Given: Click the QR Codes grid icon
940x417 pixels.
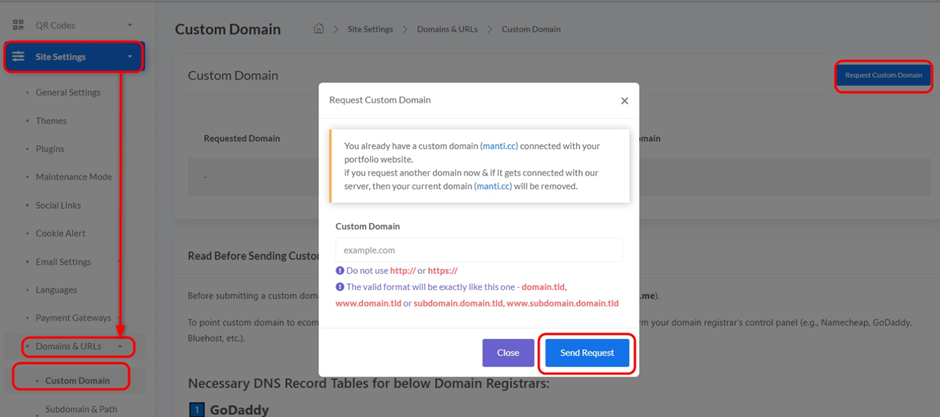Looking at the screenshot, I should click(x=18, y=25).
